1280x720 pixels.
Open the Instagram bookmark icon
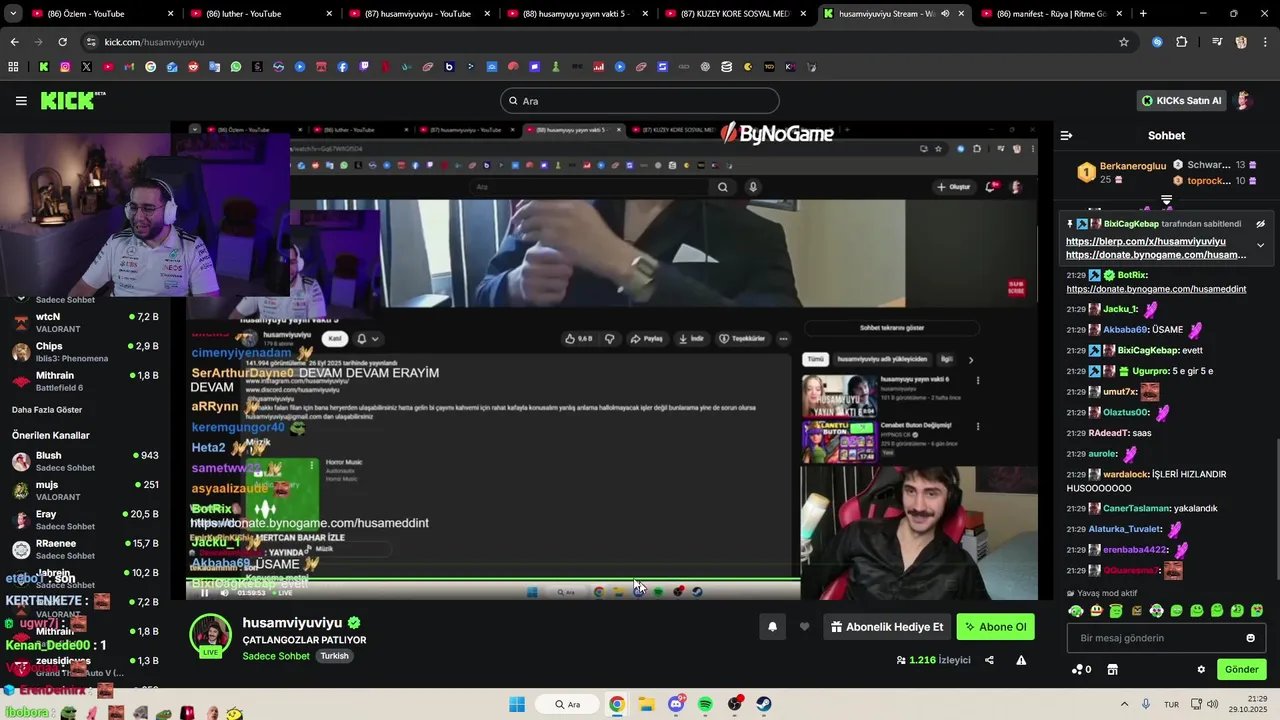click(65, 67)
